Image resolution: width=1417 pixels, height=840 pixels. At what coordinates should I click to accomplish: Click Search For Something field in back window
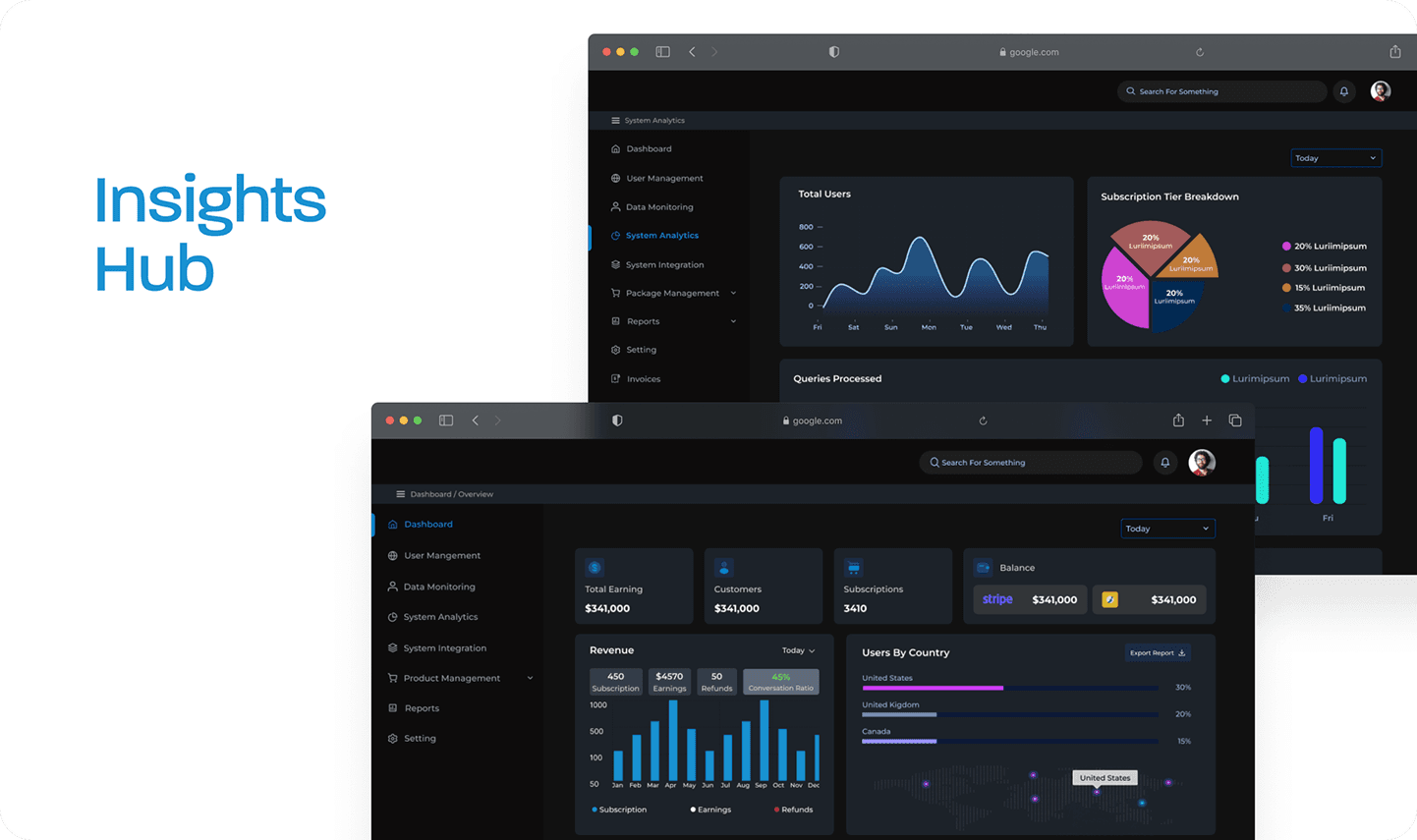1221,91
